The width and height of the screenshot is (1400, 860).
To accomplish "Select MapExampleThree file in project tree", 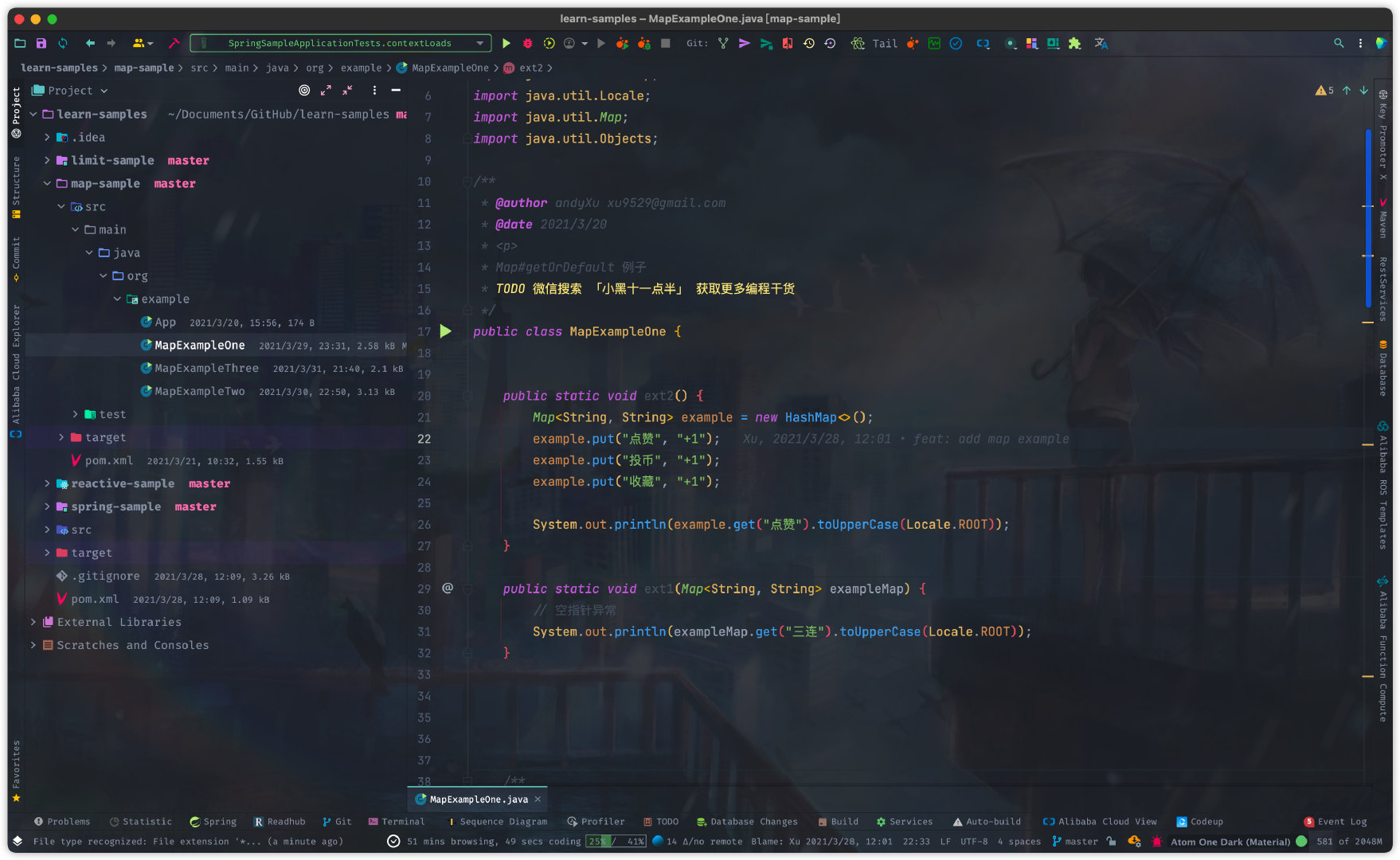I will [207, 368].
